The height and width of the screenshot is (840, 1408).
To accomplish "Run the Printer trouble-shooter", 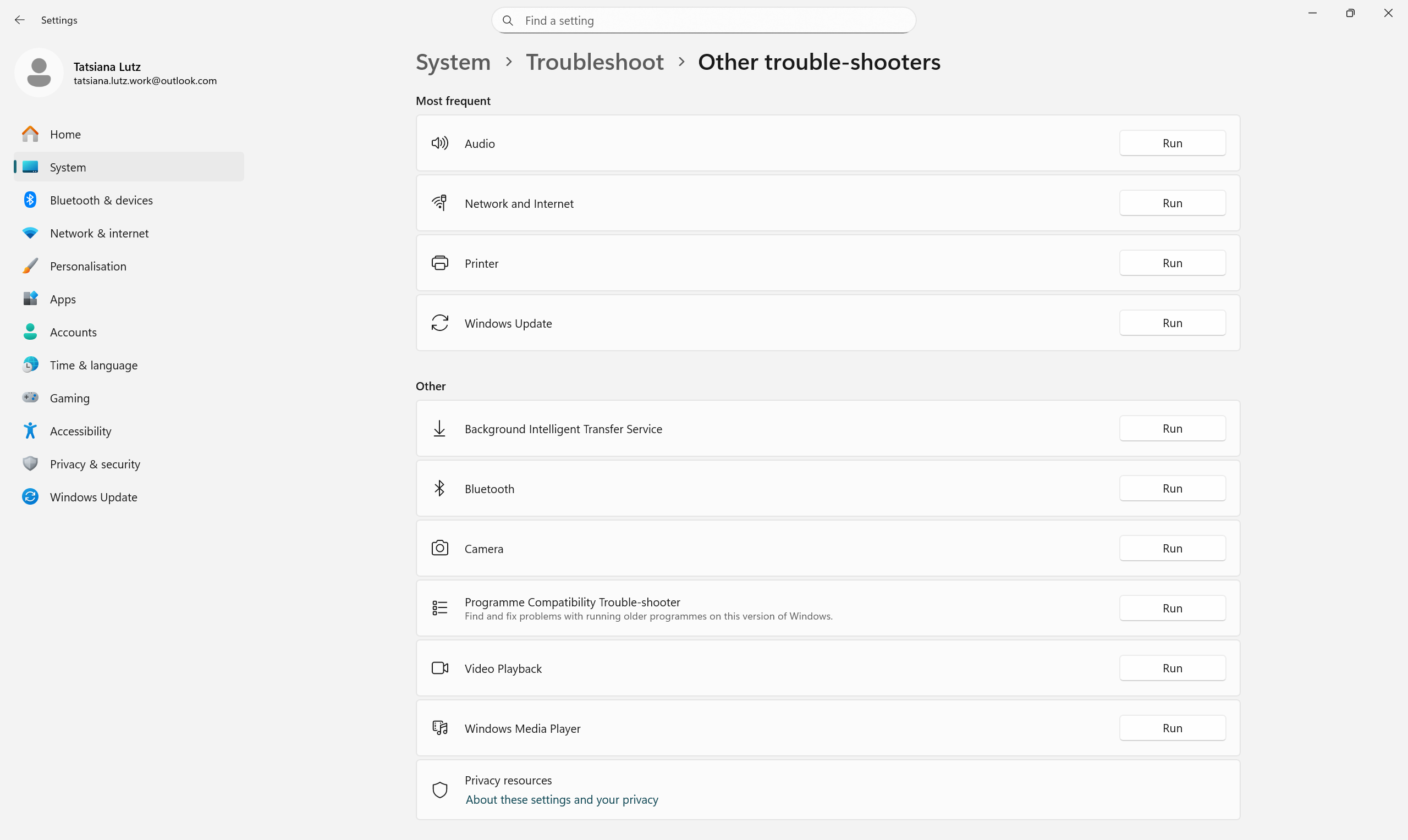I will click(1172, 263).
